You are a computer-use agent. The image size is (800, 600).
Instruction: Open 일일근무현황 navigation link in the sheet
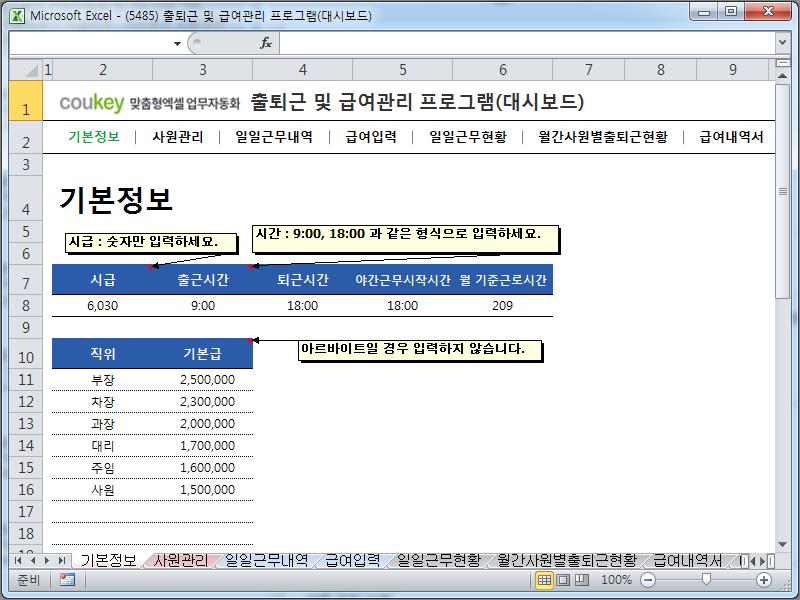pyautogui.click(x=468, y=137)
